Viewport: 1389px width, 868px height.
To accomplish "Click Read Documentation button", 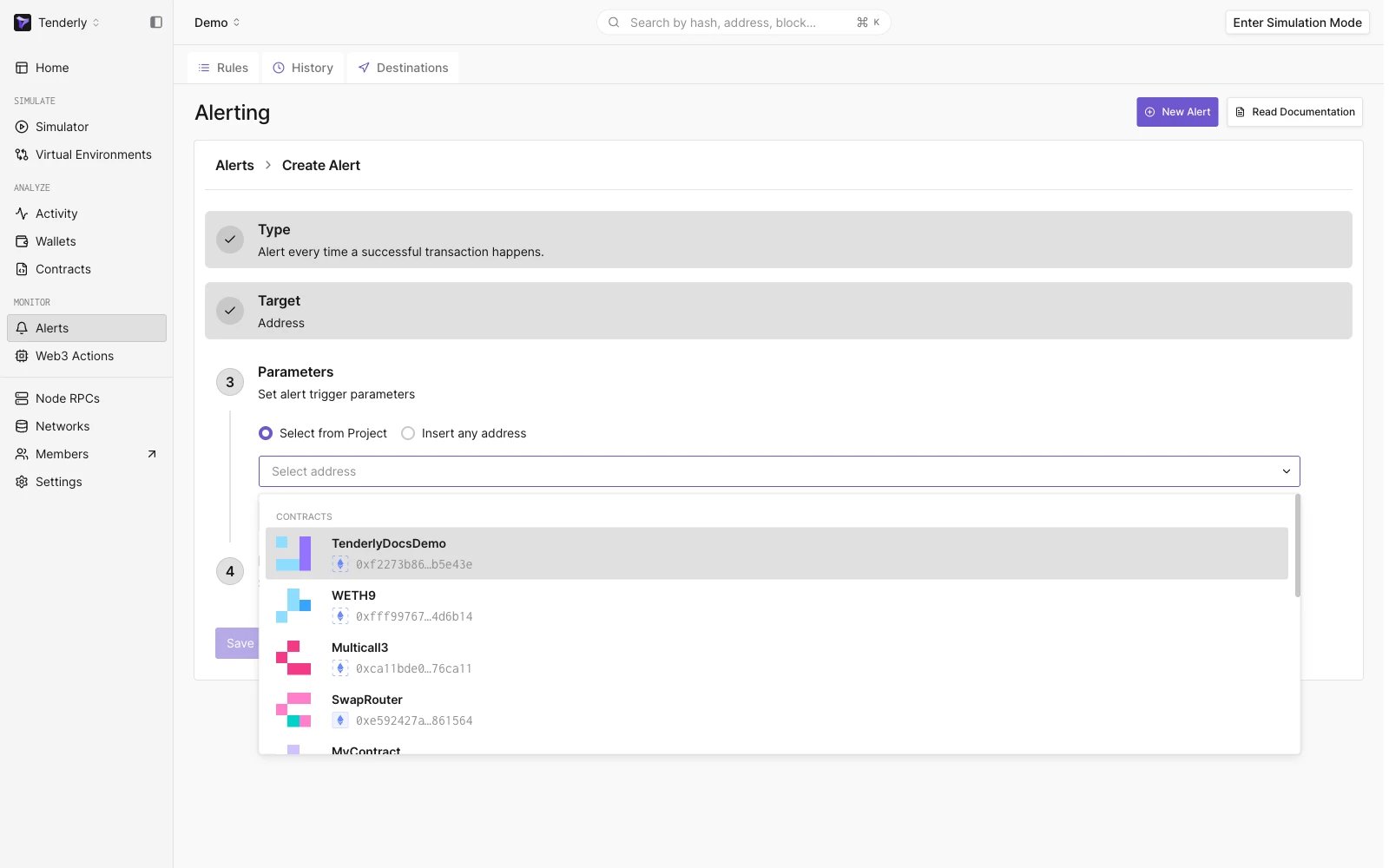I will (1294, 112).
